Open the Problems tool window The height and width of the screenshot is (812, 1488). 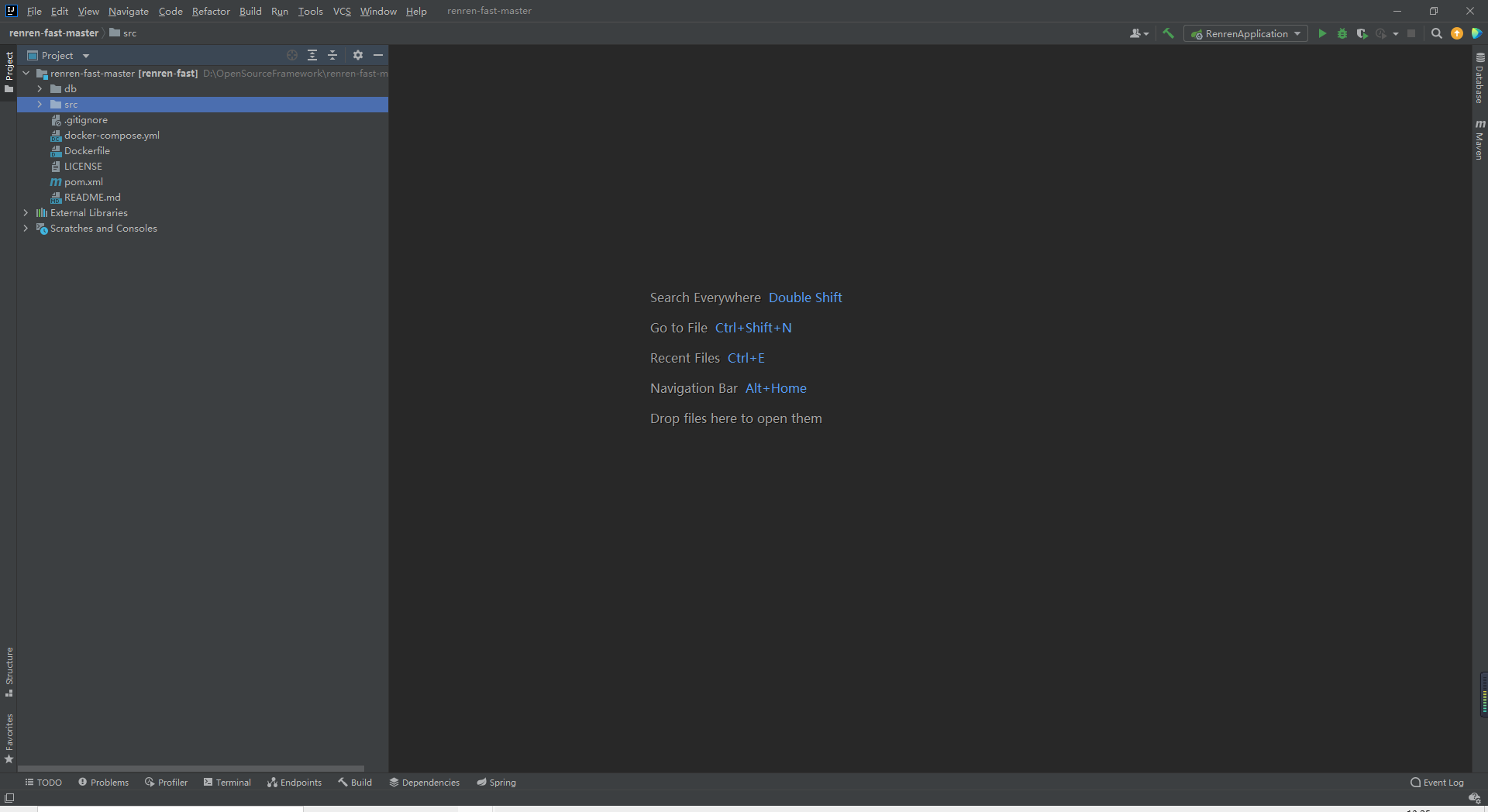(x=103, y=782)
